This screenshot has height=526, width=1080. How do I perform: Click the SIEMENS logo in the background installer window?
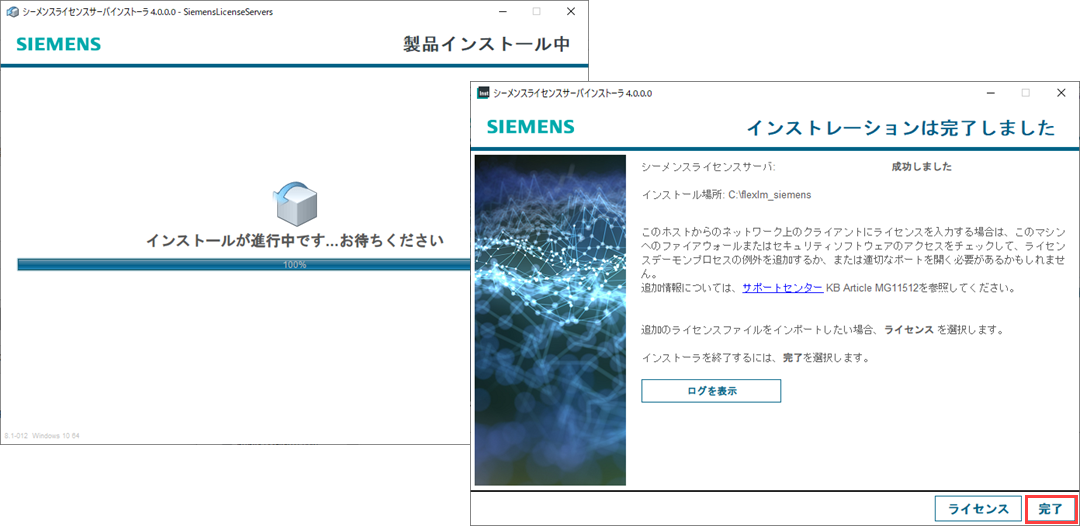58,44
